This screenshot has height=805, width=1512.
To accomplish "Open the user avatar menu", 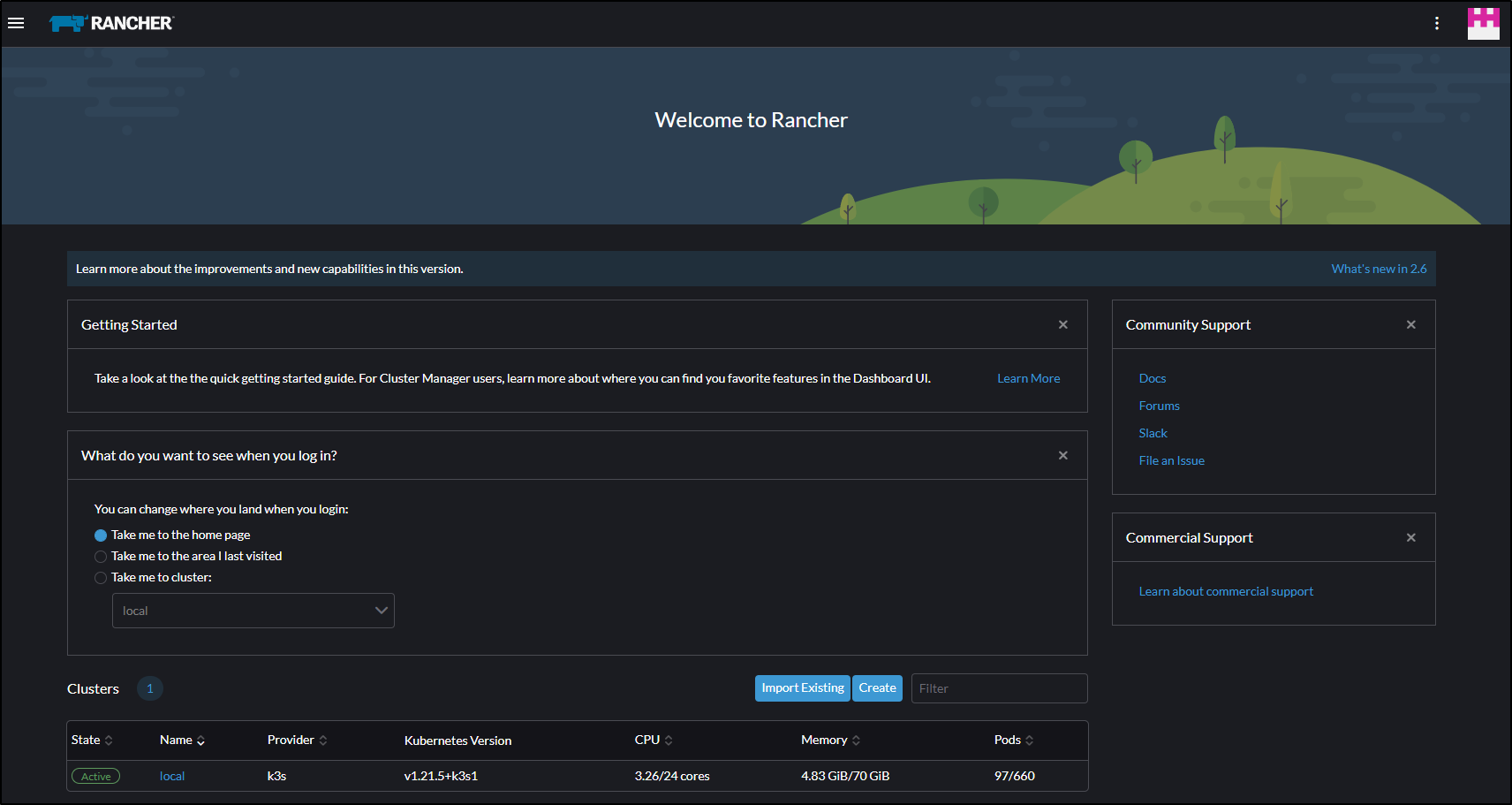I will [1484, 24].
